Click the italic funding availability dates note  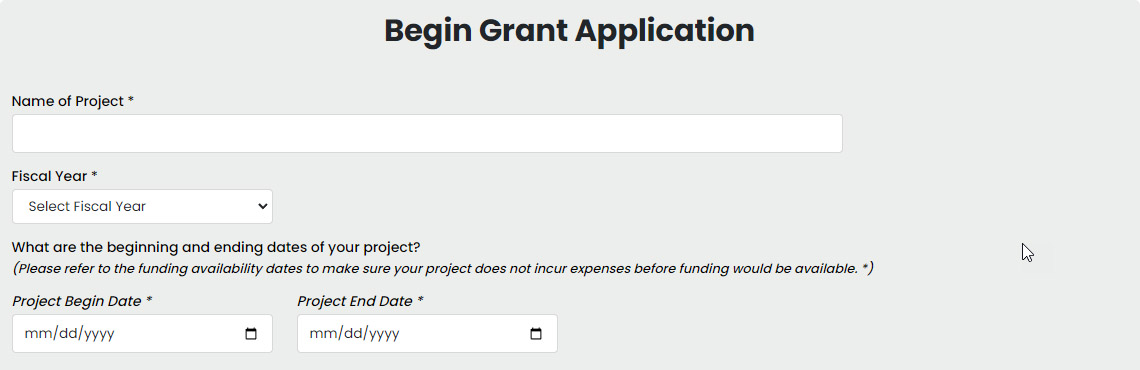pyautogui.click(x=443, y=269)
